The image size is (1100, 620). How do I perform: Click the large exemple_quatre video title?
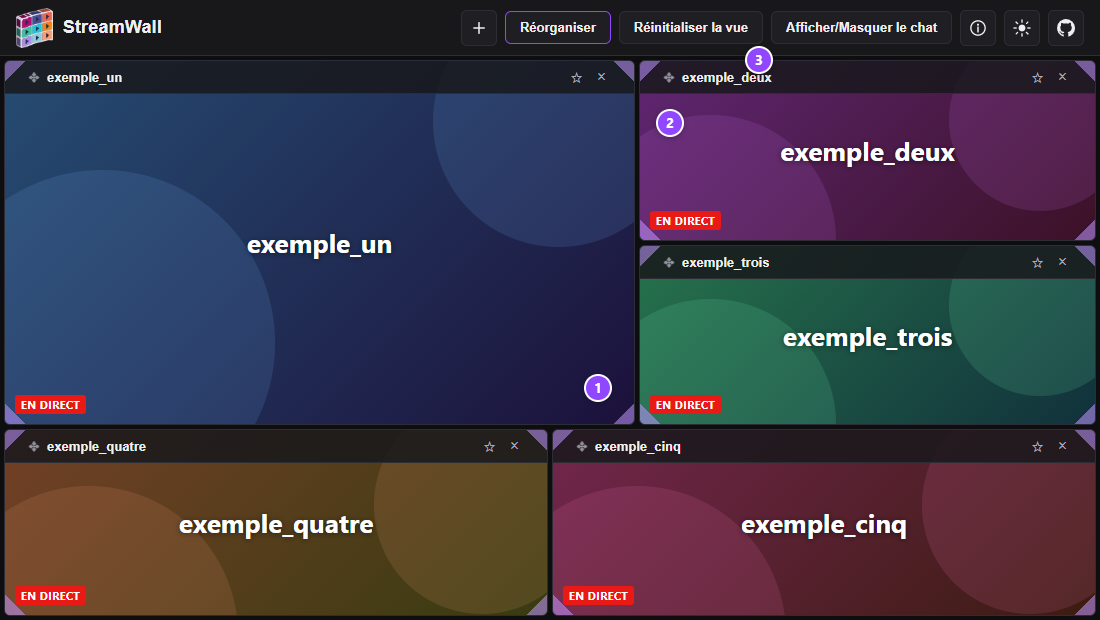tap(276, 525)
